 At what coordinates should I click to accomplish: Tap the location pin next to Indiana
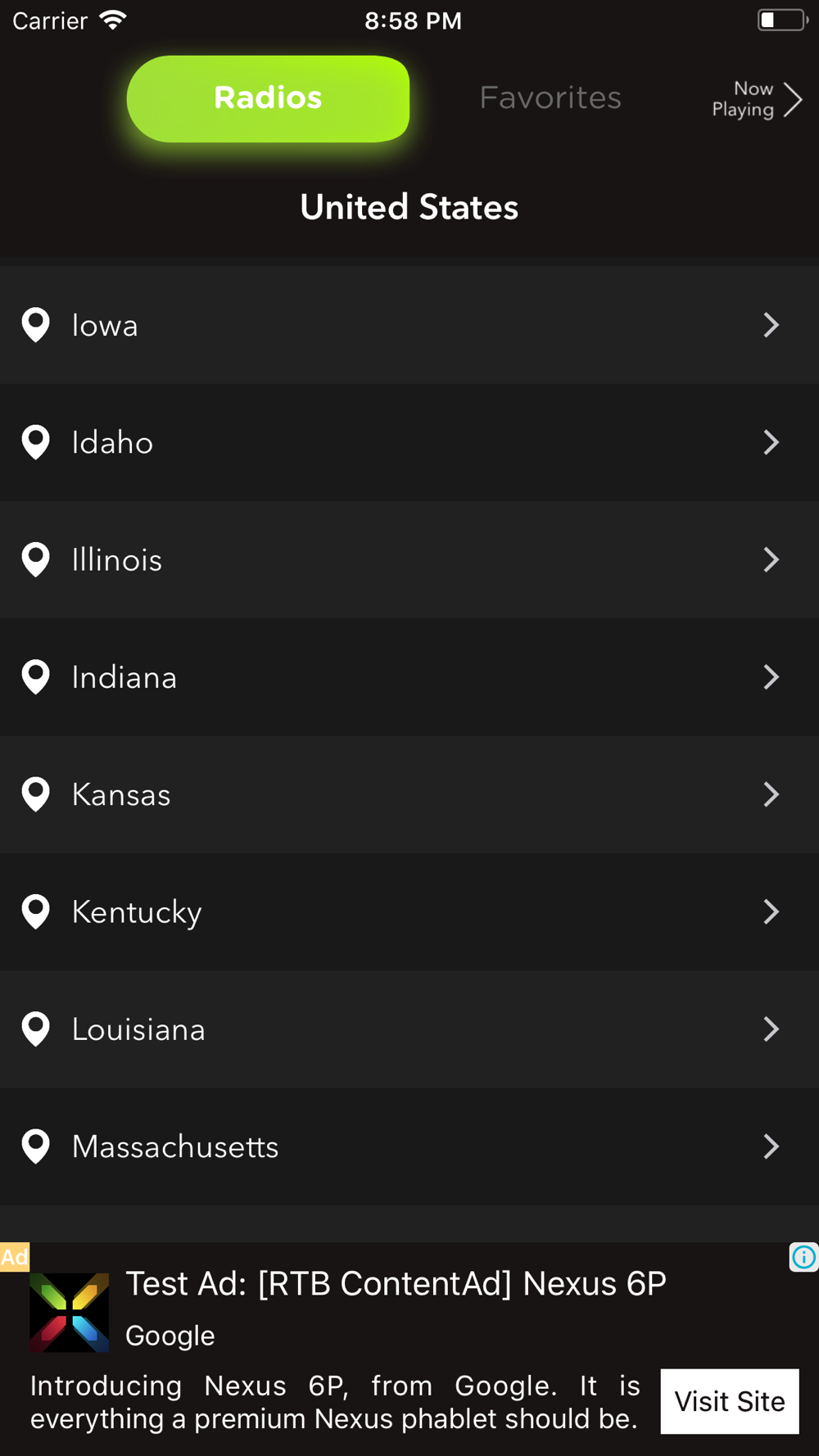(x=36, y=677)
